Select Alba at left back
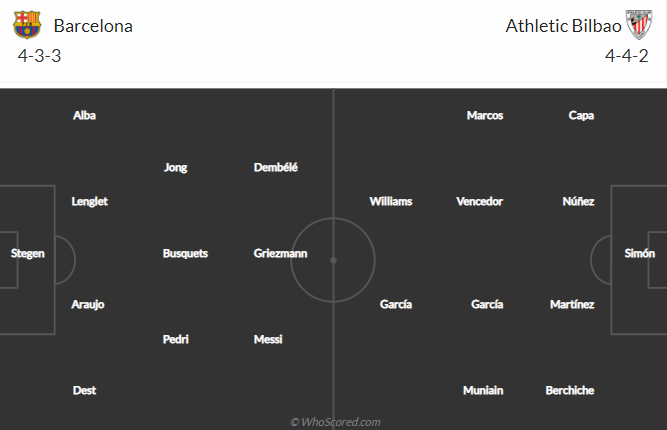 coord(84,116)
